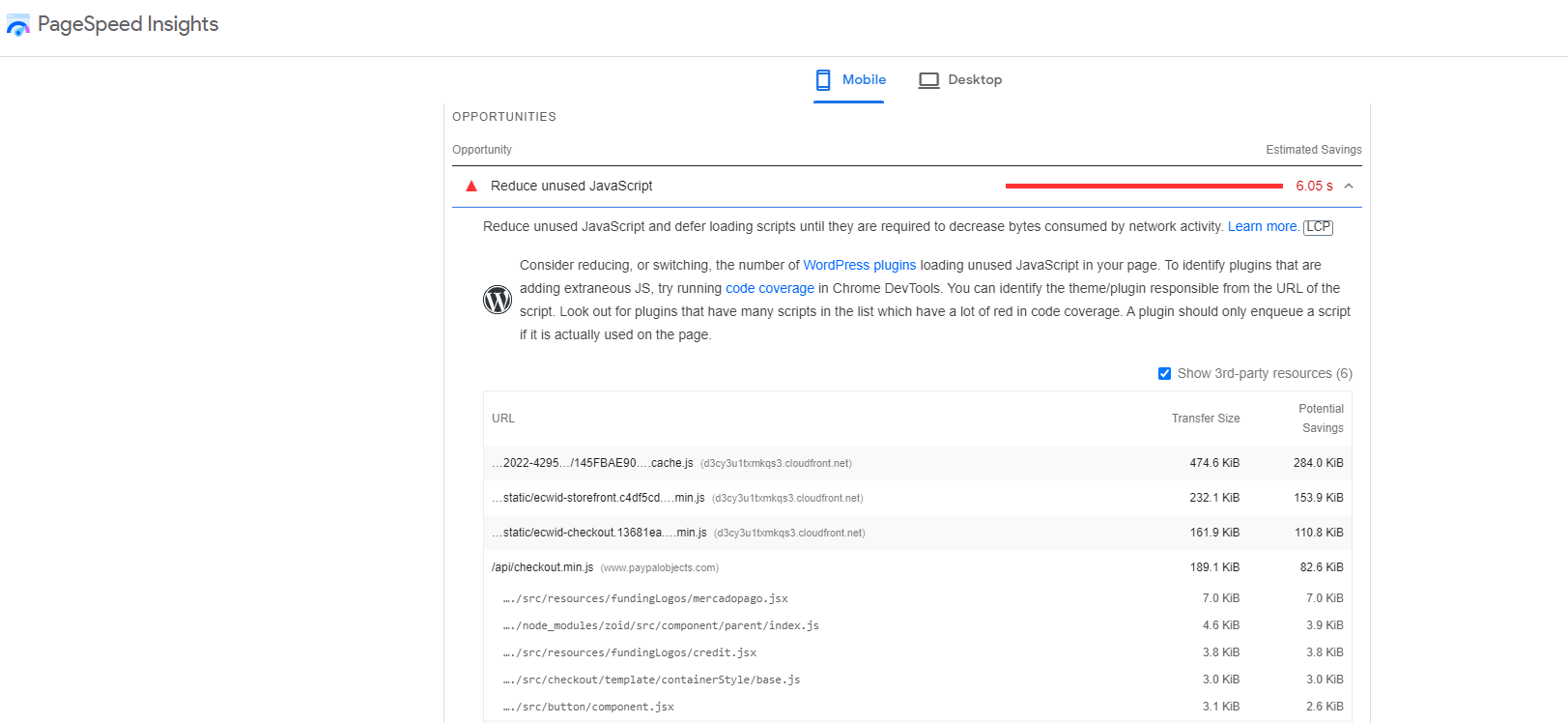Click the red warning triangle icon
Viewport: 1568px width, 723px height.
[471, 186]
